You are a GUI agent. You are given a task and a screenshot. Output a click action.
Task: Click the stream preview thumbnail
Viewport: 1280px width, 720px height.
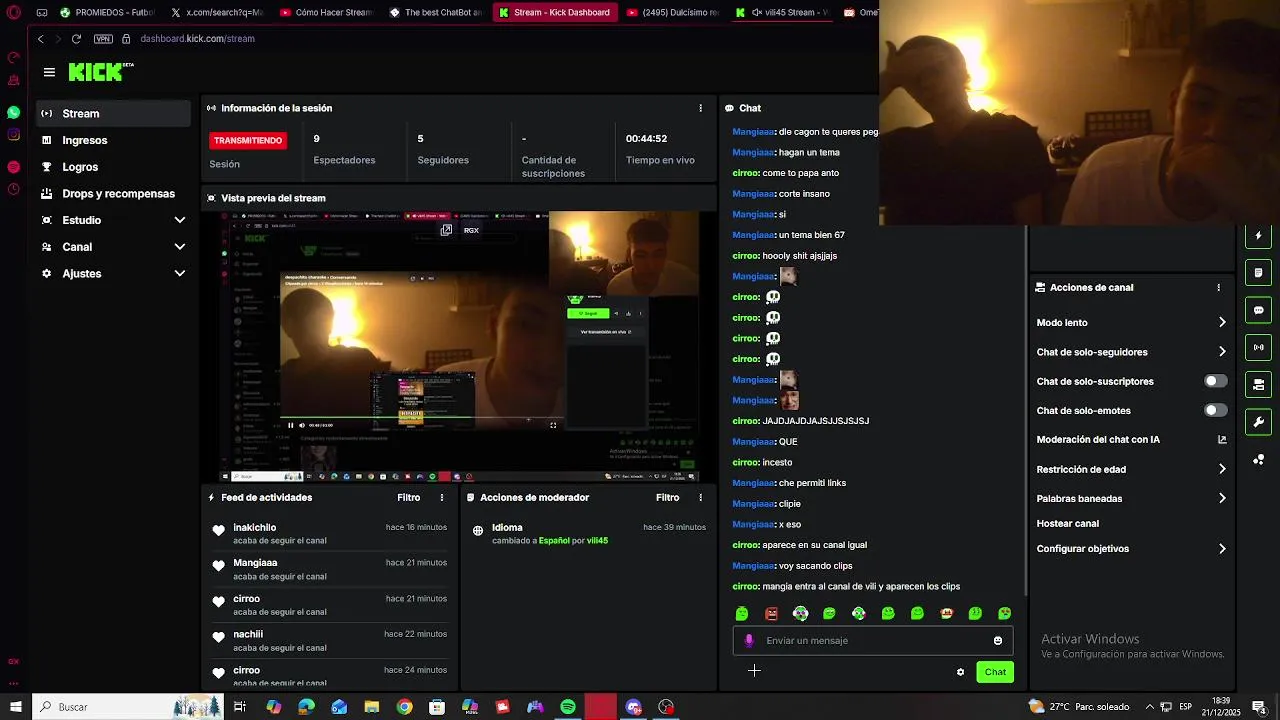[459, 346]
